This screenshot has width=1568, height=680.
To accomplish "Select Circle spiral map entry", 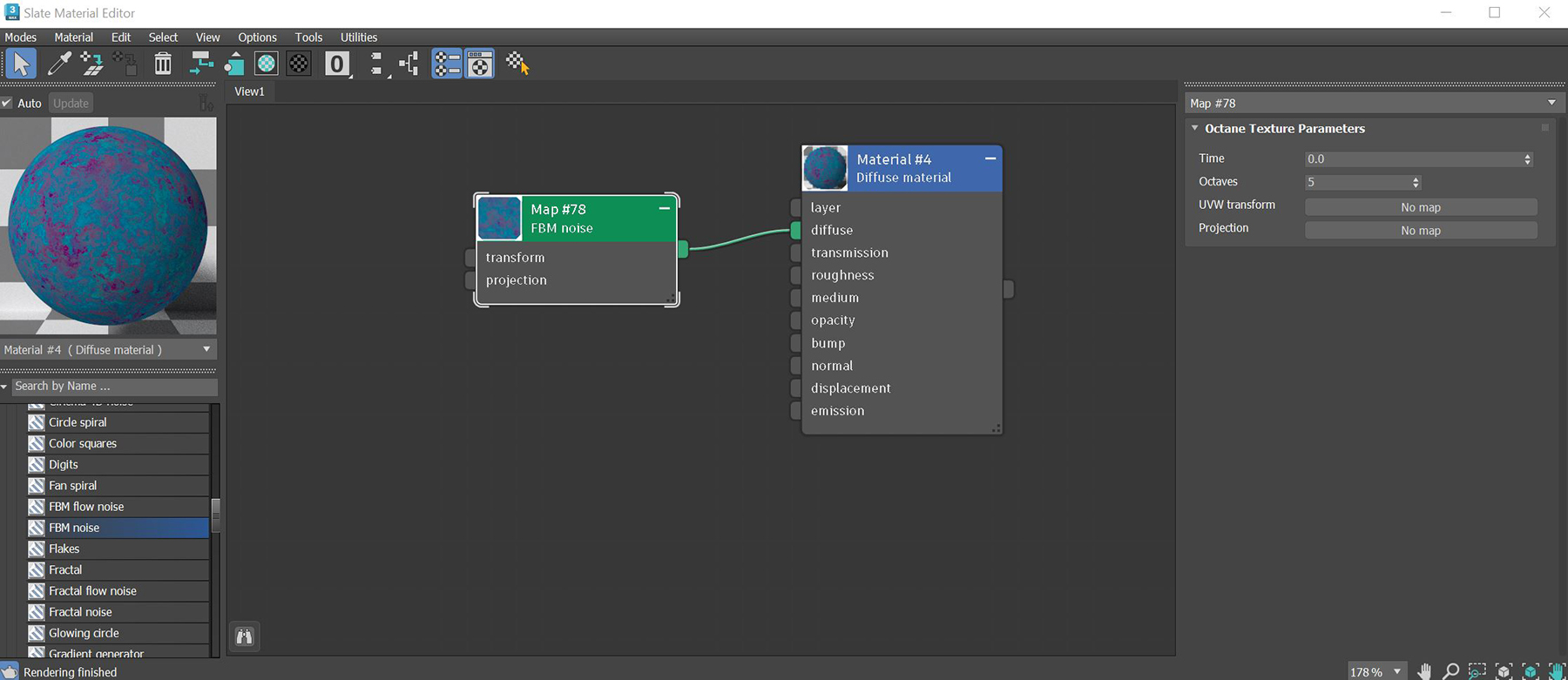I will [118, 422].
